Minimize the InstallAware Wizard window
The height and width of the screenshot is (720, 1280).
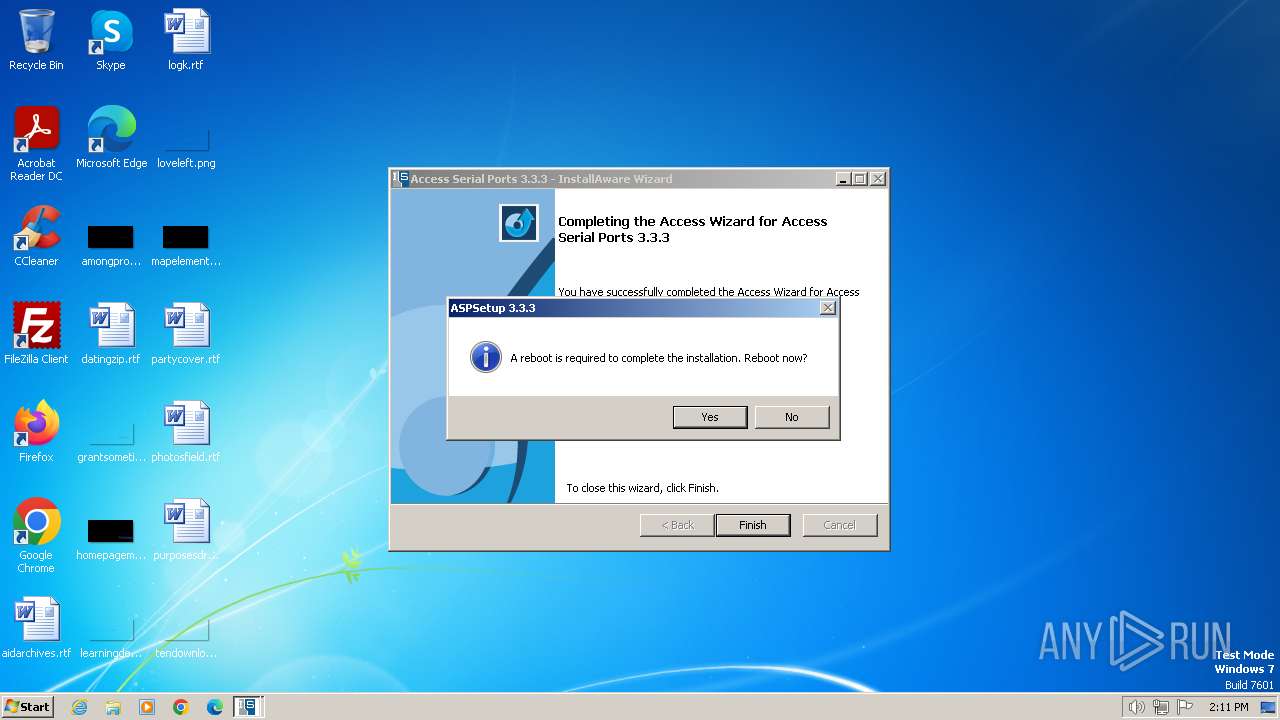[x=843, y=179]
